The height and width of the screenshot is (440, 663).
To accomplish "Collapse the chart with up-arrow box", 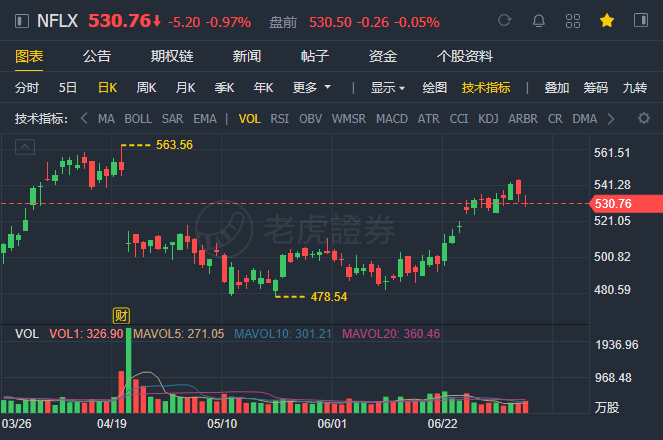I will click(25, 147).
